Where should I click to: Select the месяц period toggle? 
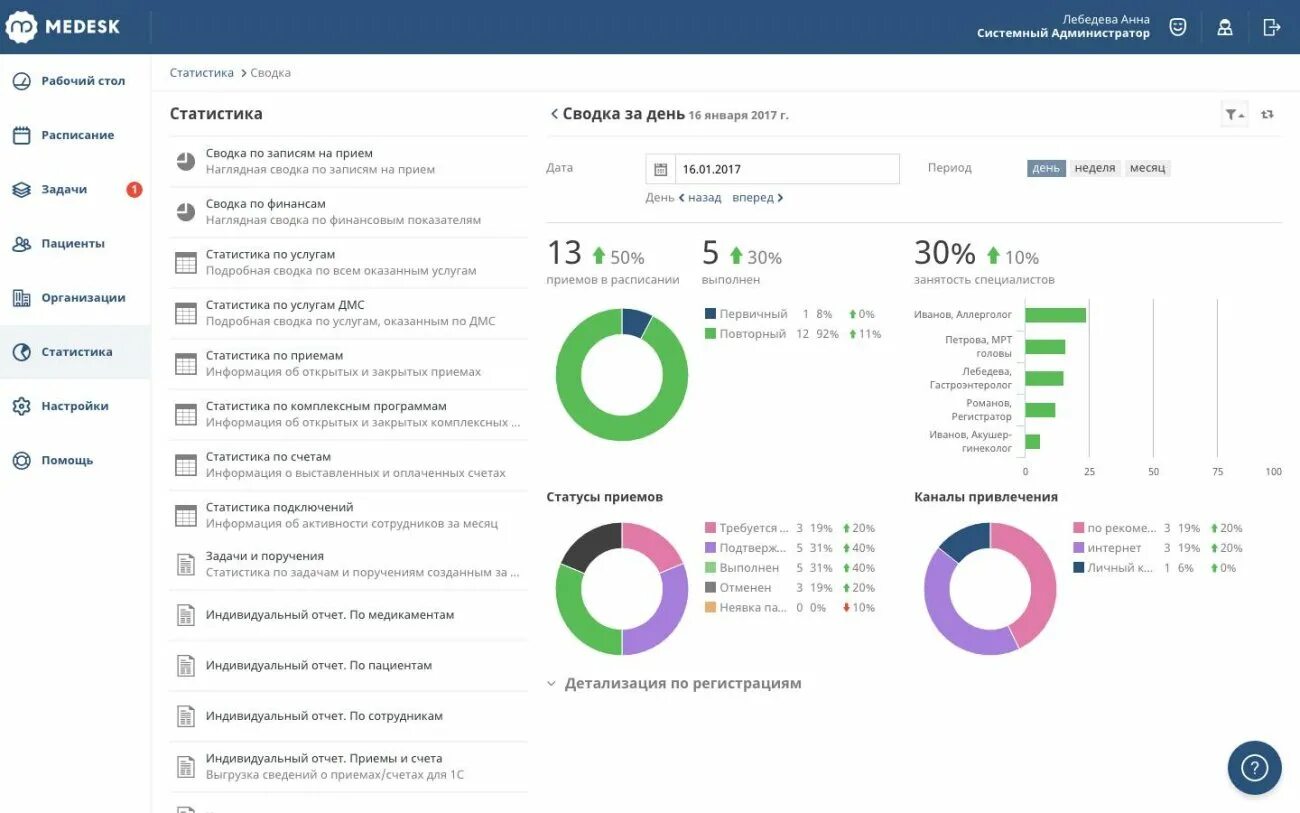[x=1148, y=168]
